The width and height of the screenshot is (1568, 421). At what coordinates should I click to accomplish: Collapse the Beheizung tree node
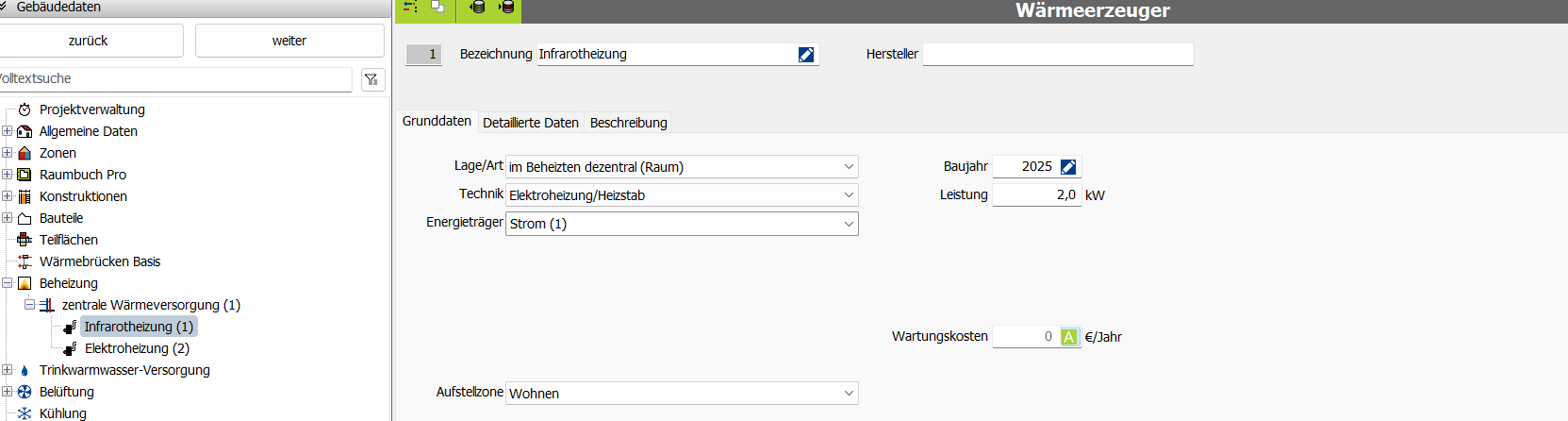(x=8, y=283)
